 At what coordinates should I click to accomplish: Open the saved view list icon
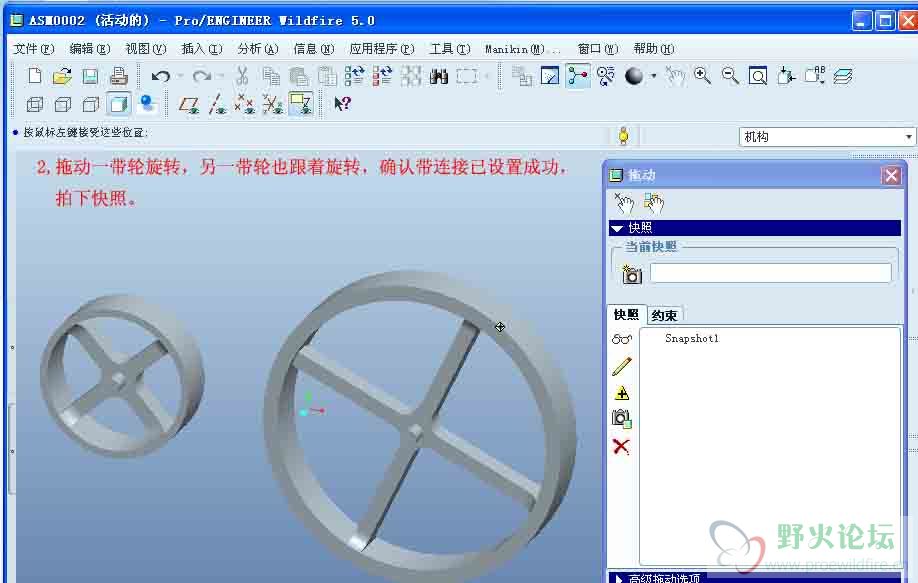pos(814,76)
